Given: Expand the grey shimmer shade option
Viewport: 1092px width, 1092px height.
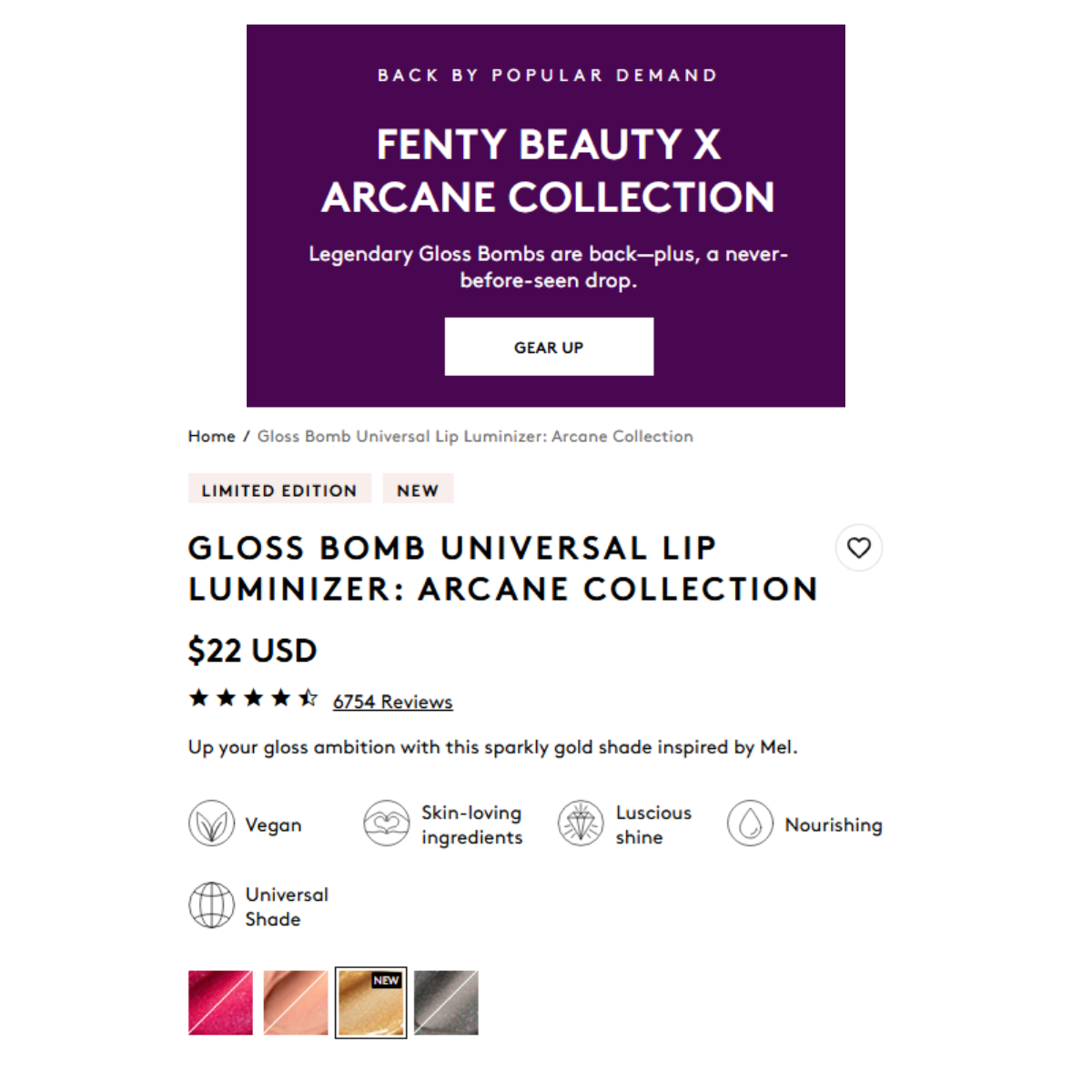Looking at the screenshot, I should (446, 1002).
